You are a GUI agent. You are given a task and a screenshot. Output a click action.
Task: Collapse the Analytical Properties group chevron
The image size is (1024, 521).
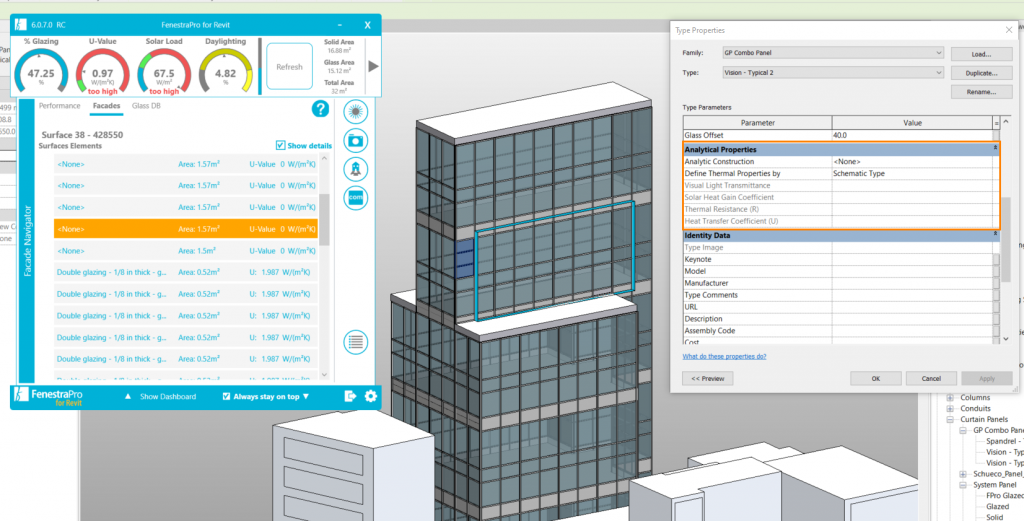(x=995, y=150)
